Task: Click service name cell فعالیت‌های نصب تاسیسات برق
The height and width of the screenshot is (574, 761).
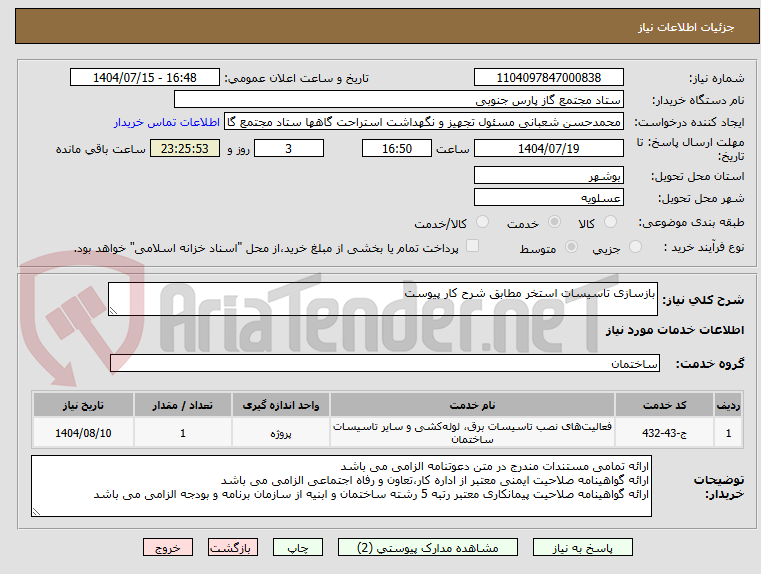Action: click(472, 433)
